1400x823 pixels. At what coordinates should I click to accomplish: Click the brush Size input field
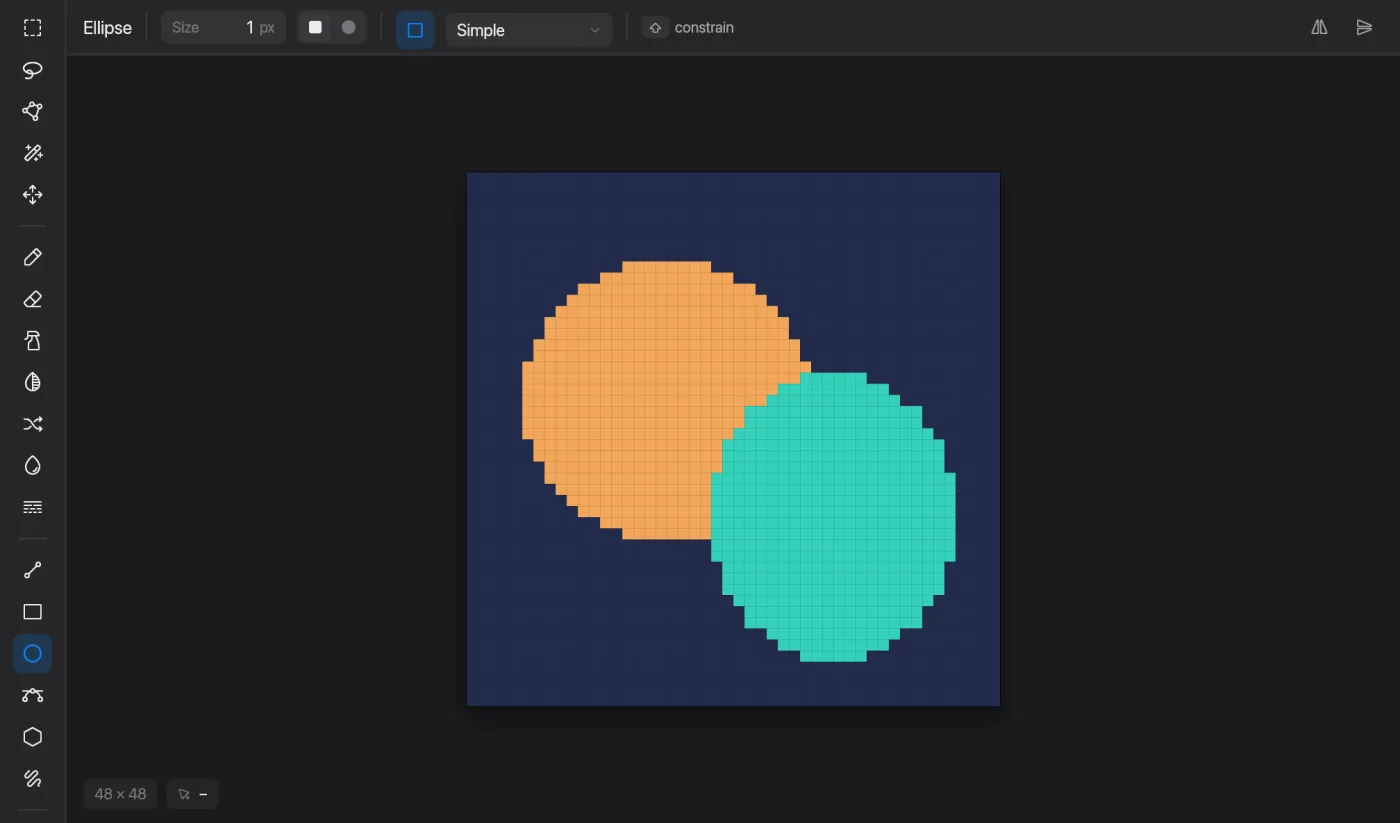pos(223,28)
